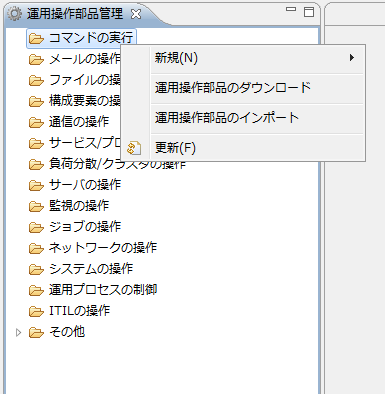The image size is (385, 394).
Task: Click the submenu arrow of 新規(N)
Action: click(x=352, y=58)
